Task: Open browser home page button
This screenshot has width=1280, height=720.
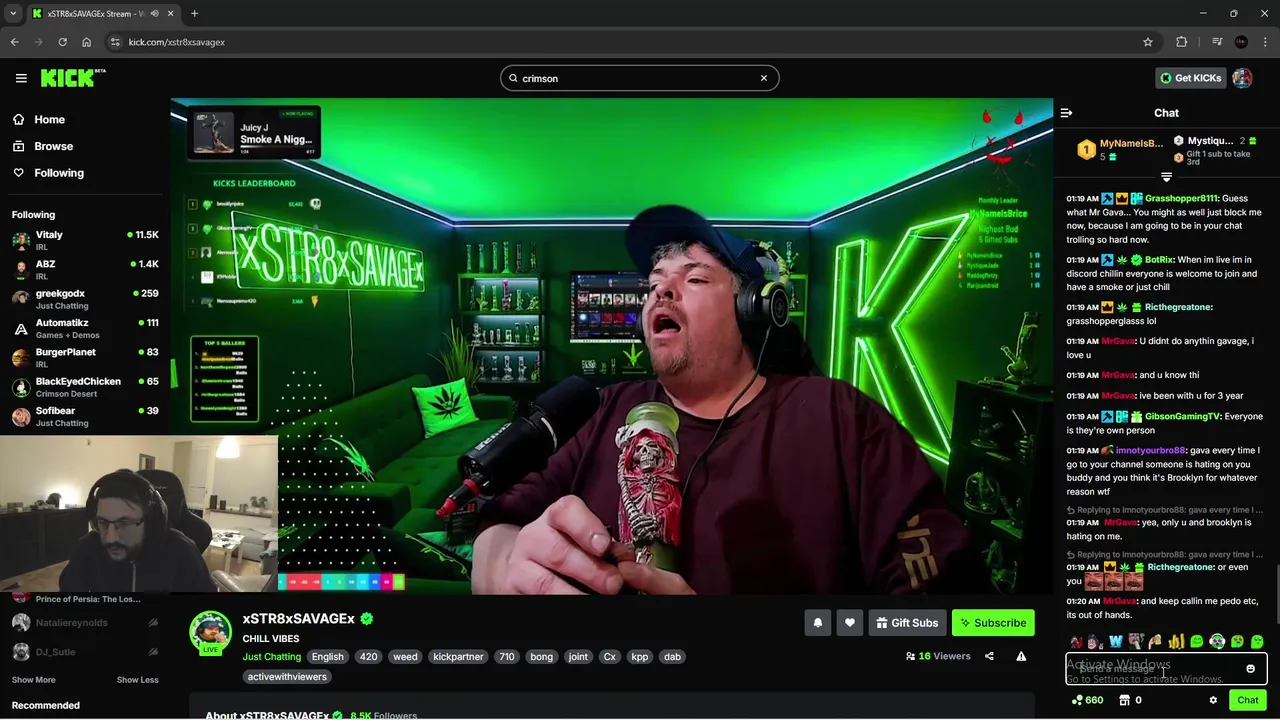Action: pyautogui.click(x=86, y=42)
